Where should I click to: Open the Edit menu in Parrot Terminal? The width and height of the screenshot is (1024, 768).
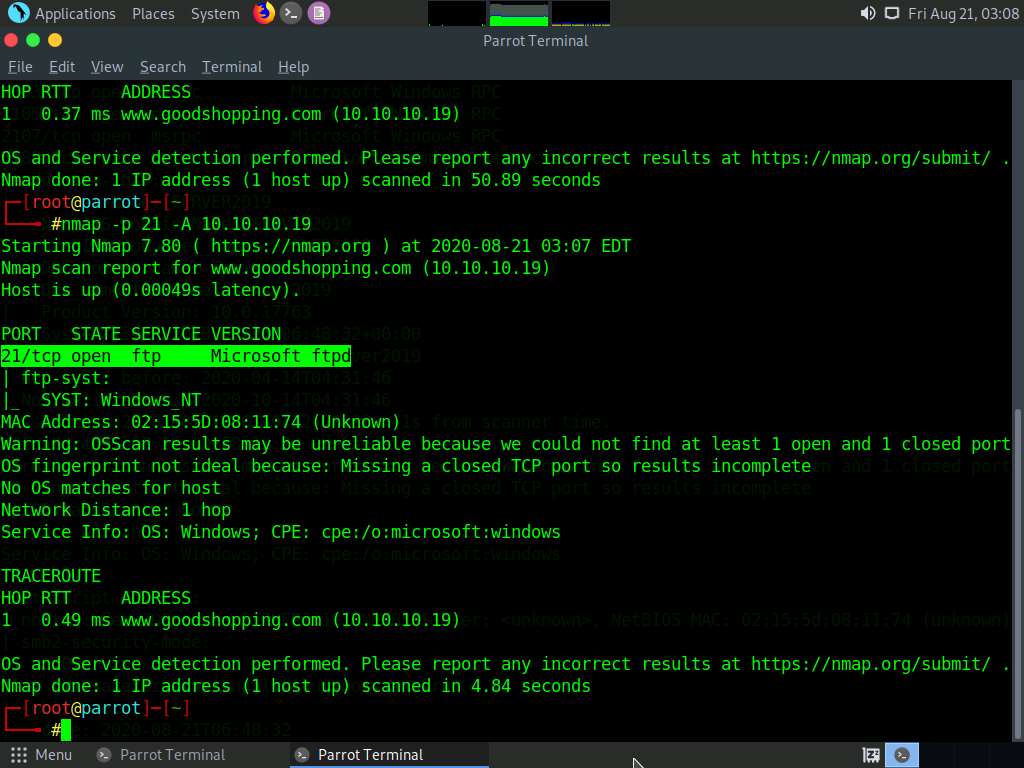pyautogui.click(x=62, y=67)
